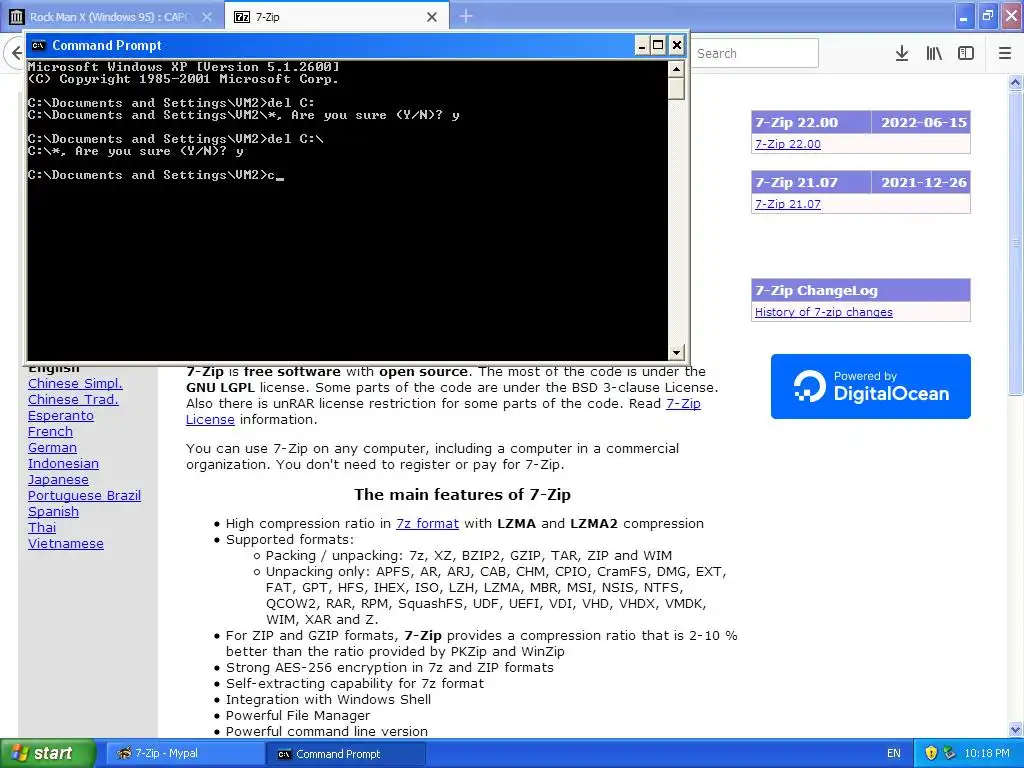Select Esperanto language link
Viewport: 1024px width, 768px height.
tap(61, 415)
